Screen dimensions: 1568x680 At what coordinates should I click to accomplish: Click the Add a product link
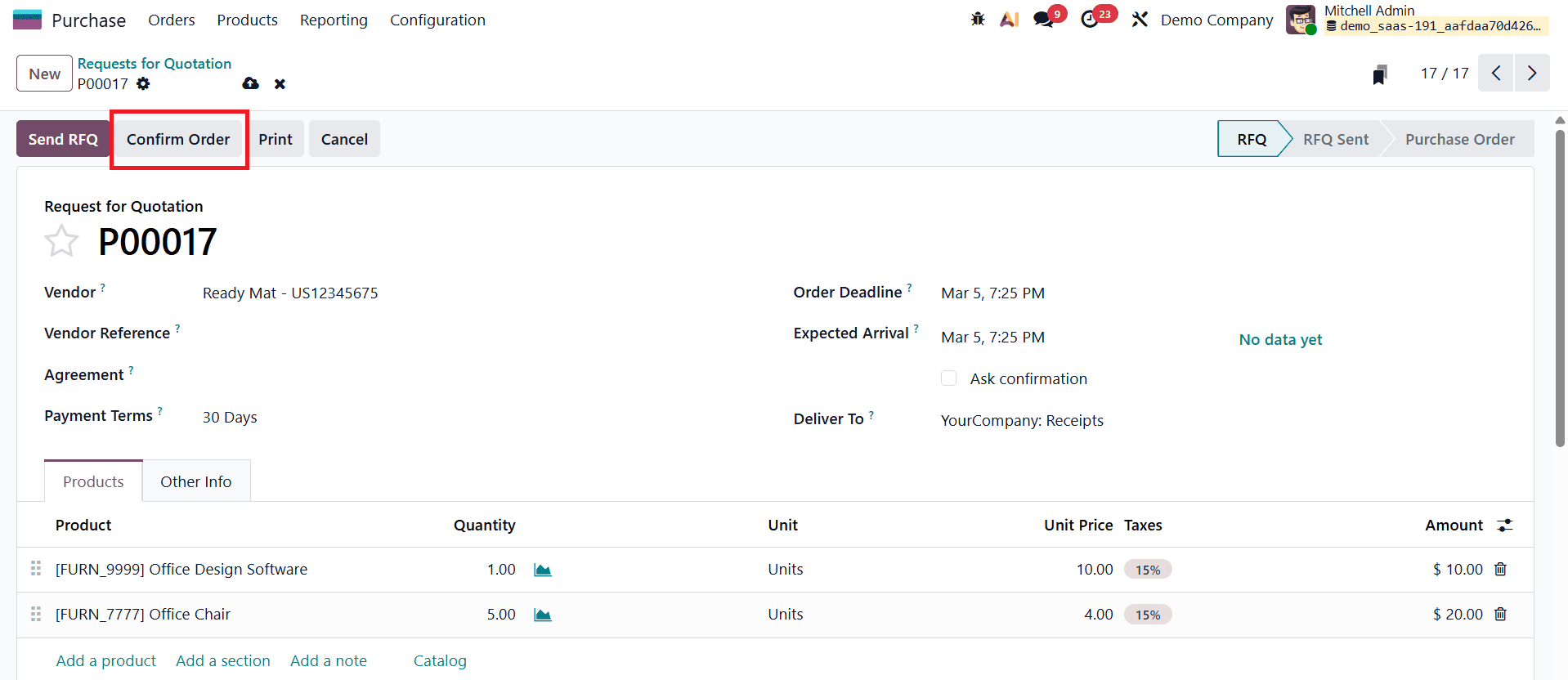pyautogui.click(x=105, y=660)
